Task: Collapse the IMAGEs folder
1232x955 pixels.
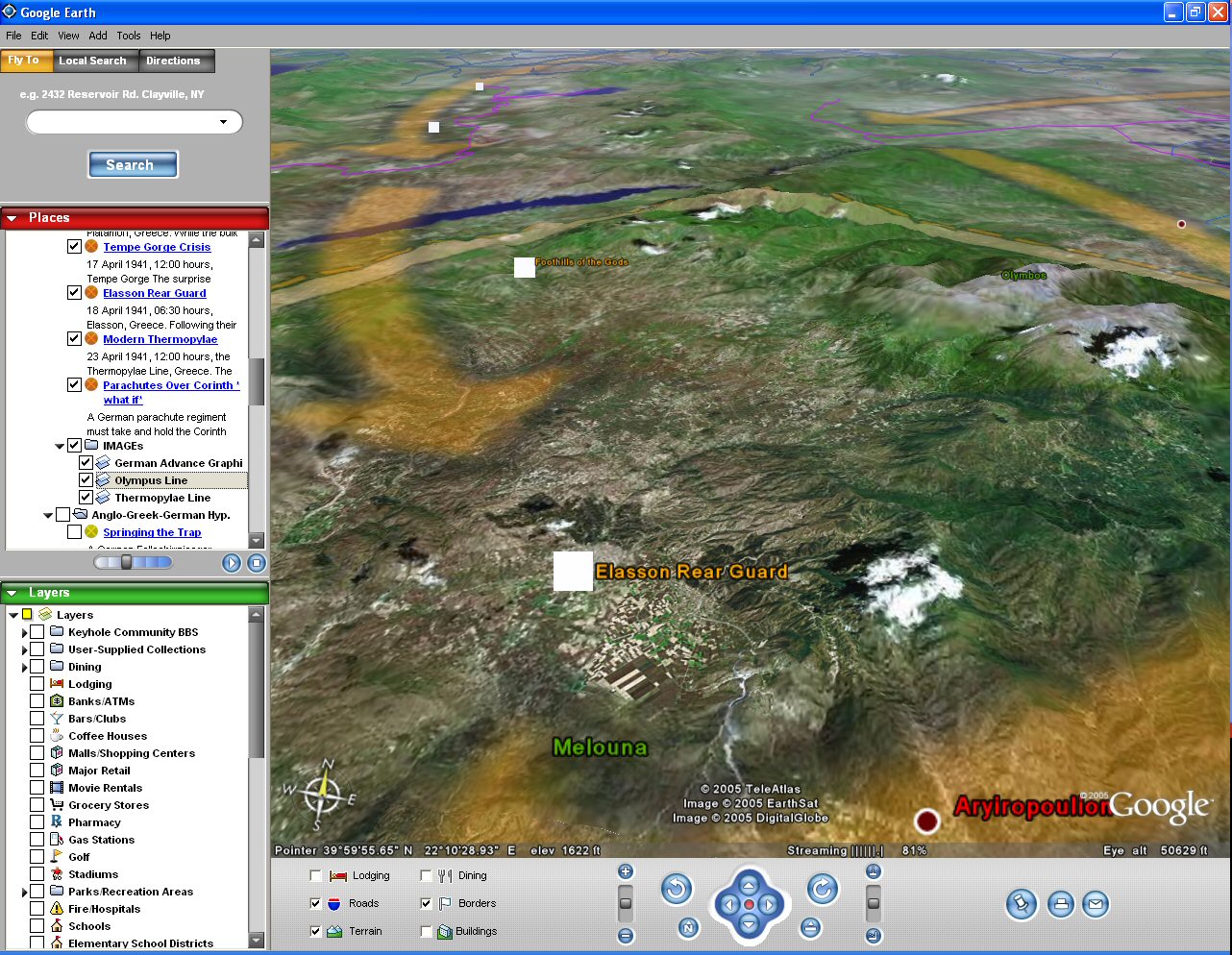Action: click(x=60, y=446)
